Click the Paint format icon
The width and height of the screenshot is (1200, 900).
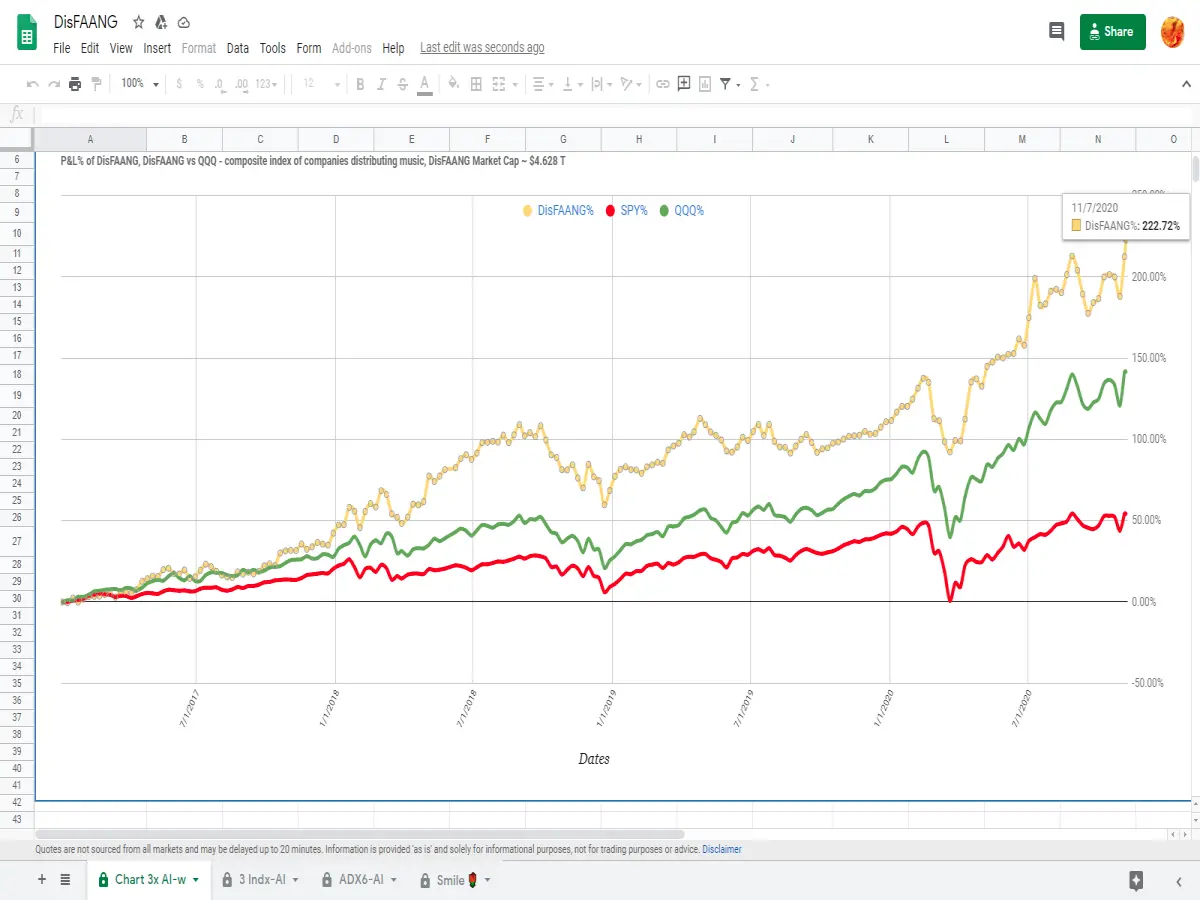(x=96, y=84)
